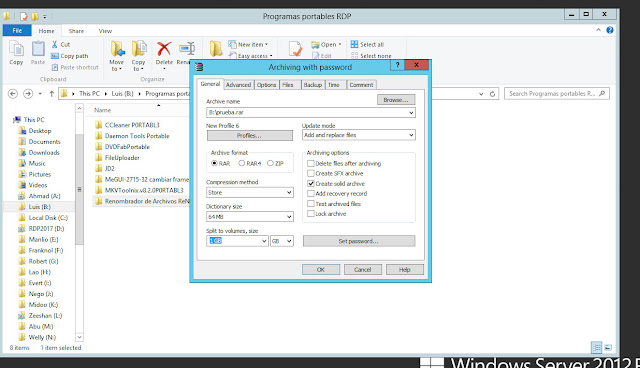The image size is (640, 368).
Task: Click Select none in ribbon
Action: [371, 56]
